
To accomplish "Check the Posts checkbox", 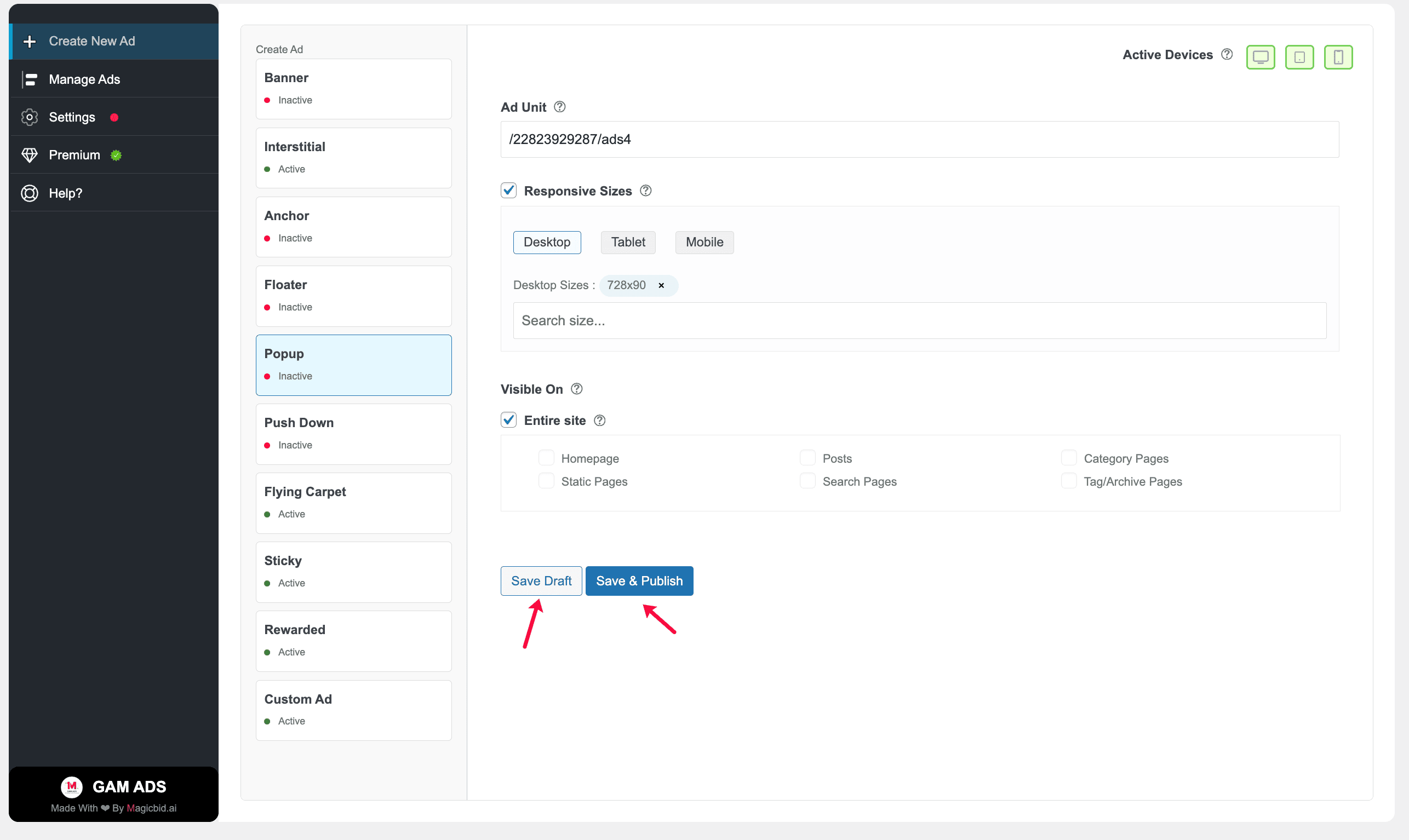I will (x=807, y=457).
